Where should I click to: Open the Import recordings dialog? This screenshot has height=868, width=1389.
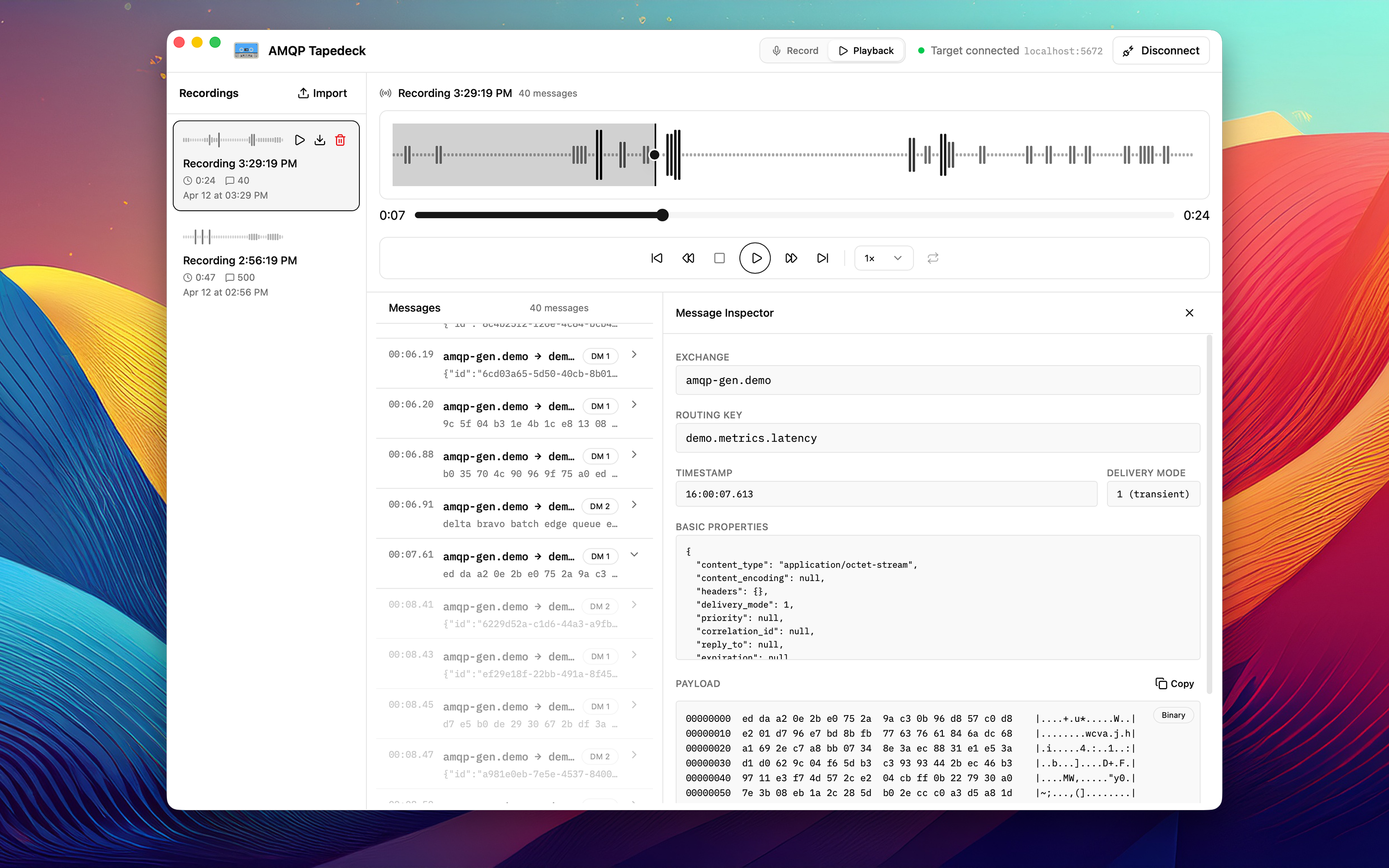point(322,93)
